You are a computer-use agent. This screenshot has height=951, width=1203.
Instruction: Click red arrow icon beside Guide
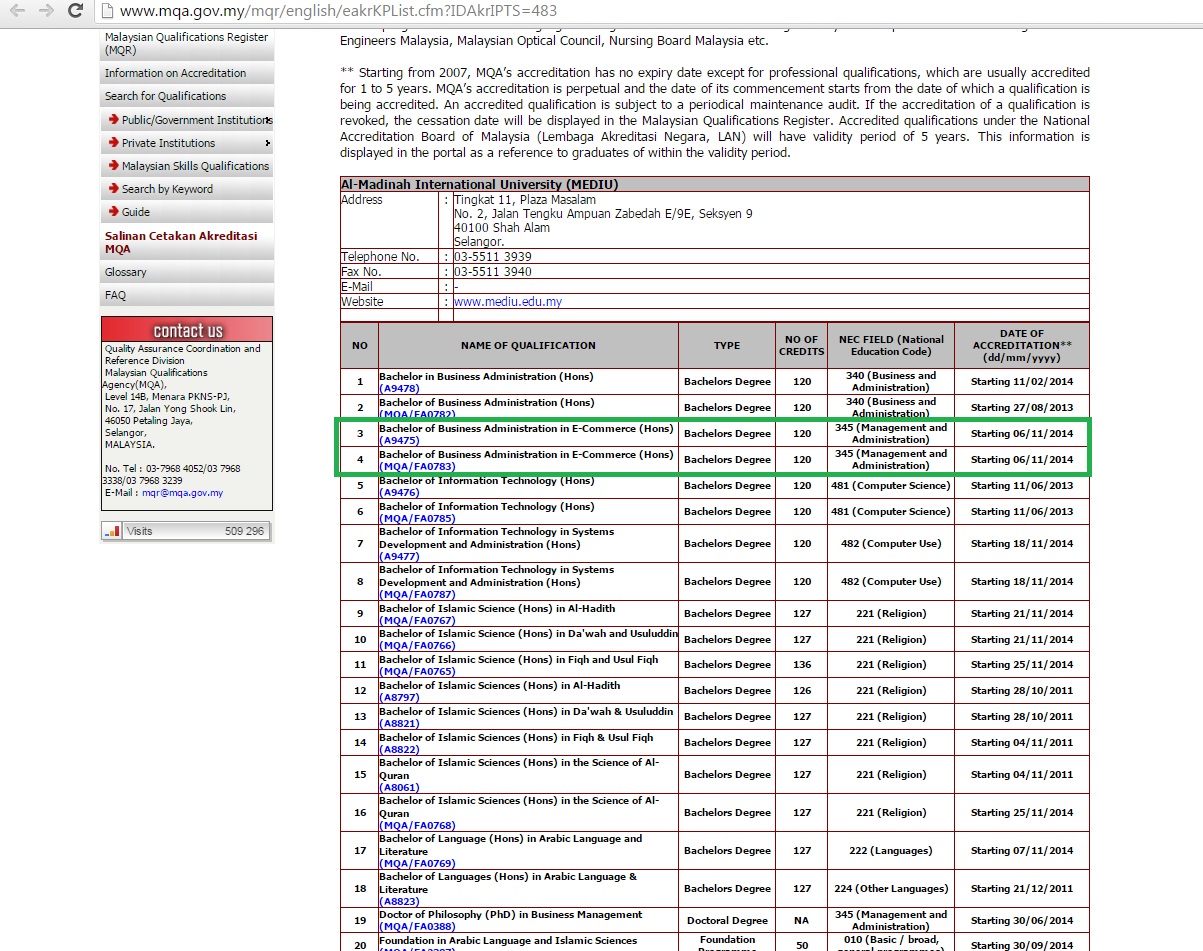coord(114,212)
